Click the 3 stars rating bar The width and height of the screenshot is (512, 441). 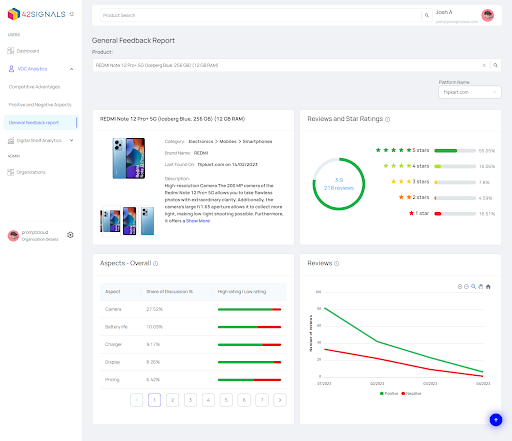[455, 182]
